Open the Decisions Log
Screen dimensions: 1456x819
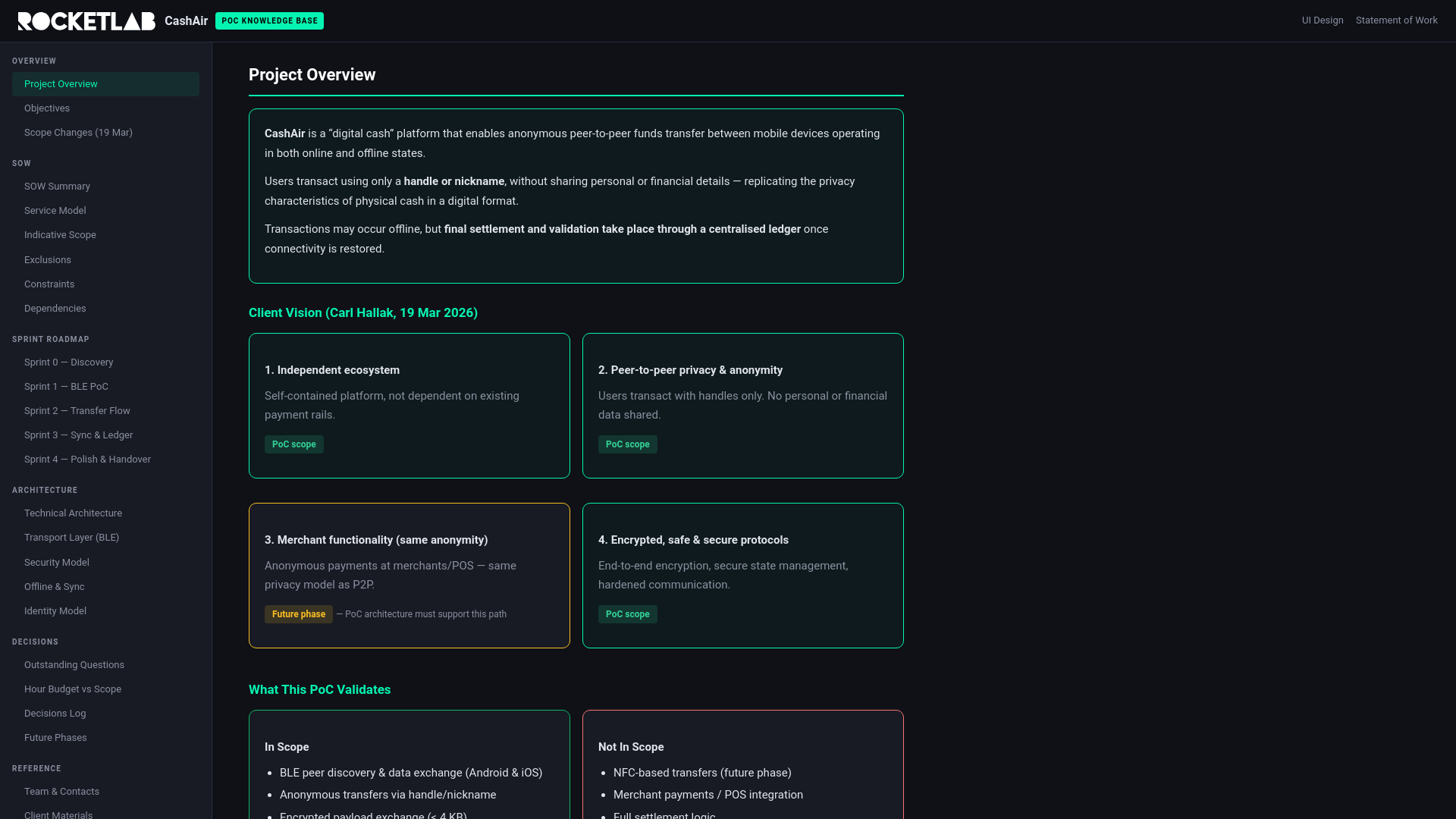(x=105, y=714)
